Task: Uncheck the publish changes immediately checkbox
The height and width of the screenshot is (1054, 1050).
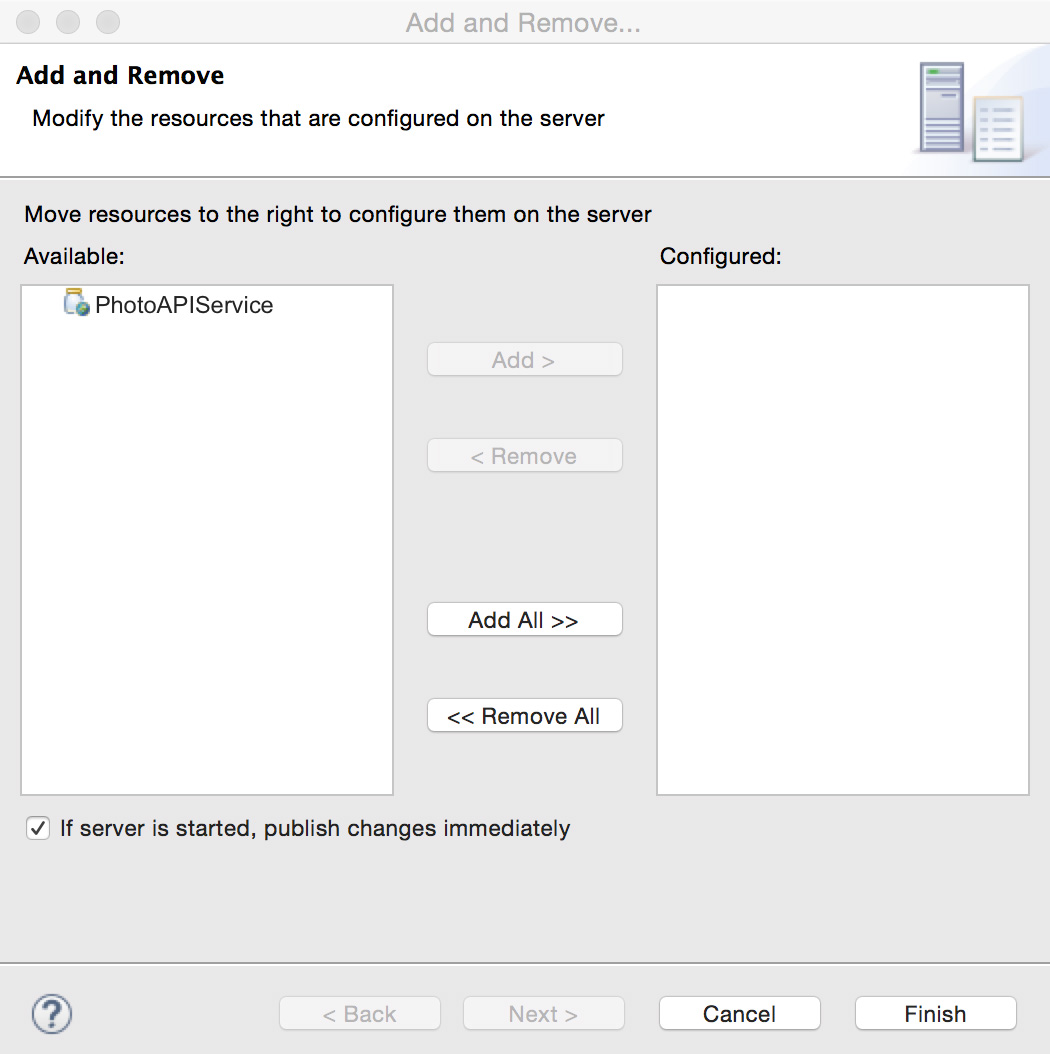Action: [x=38, y=828]
